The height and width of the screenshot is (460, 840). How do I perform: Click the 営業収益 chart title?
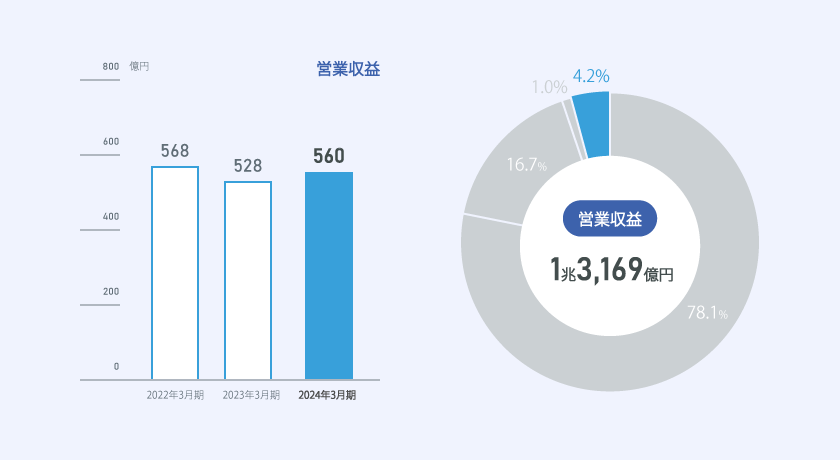click(x=348, y=69)
